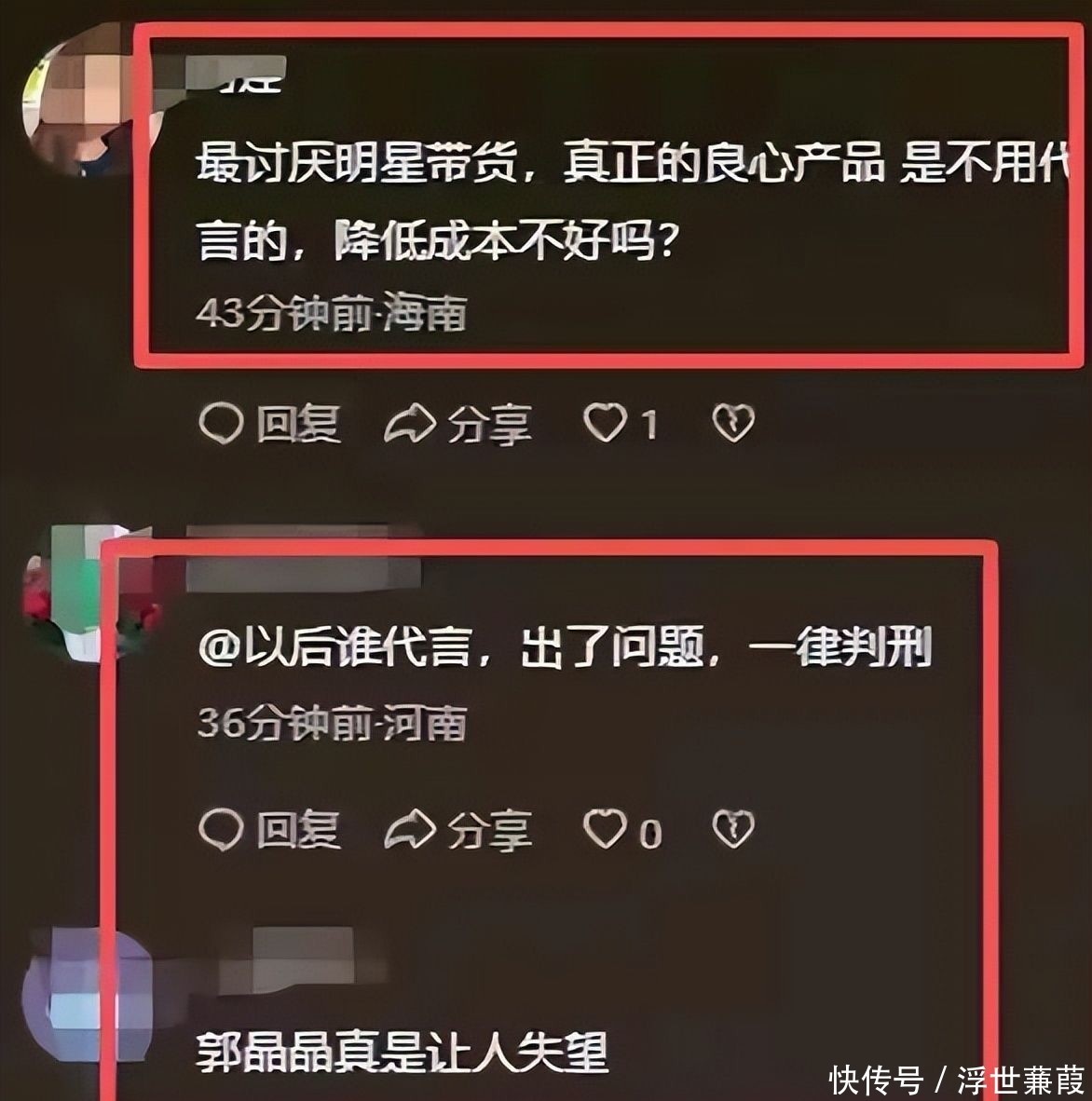The width and height of the screenshot is (1092, 1101).
Task: Click the reply bubble icon on Henan comment
Action: (221, 829)
